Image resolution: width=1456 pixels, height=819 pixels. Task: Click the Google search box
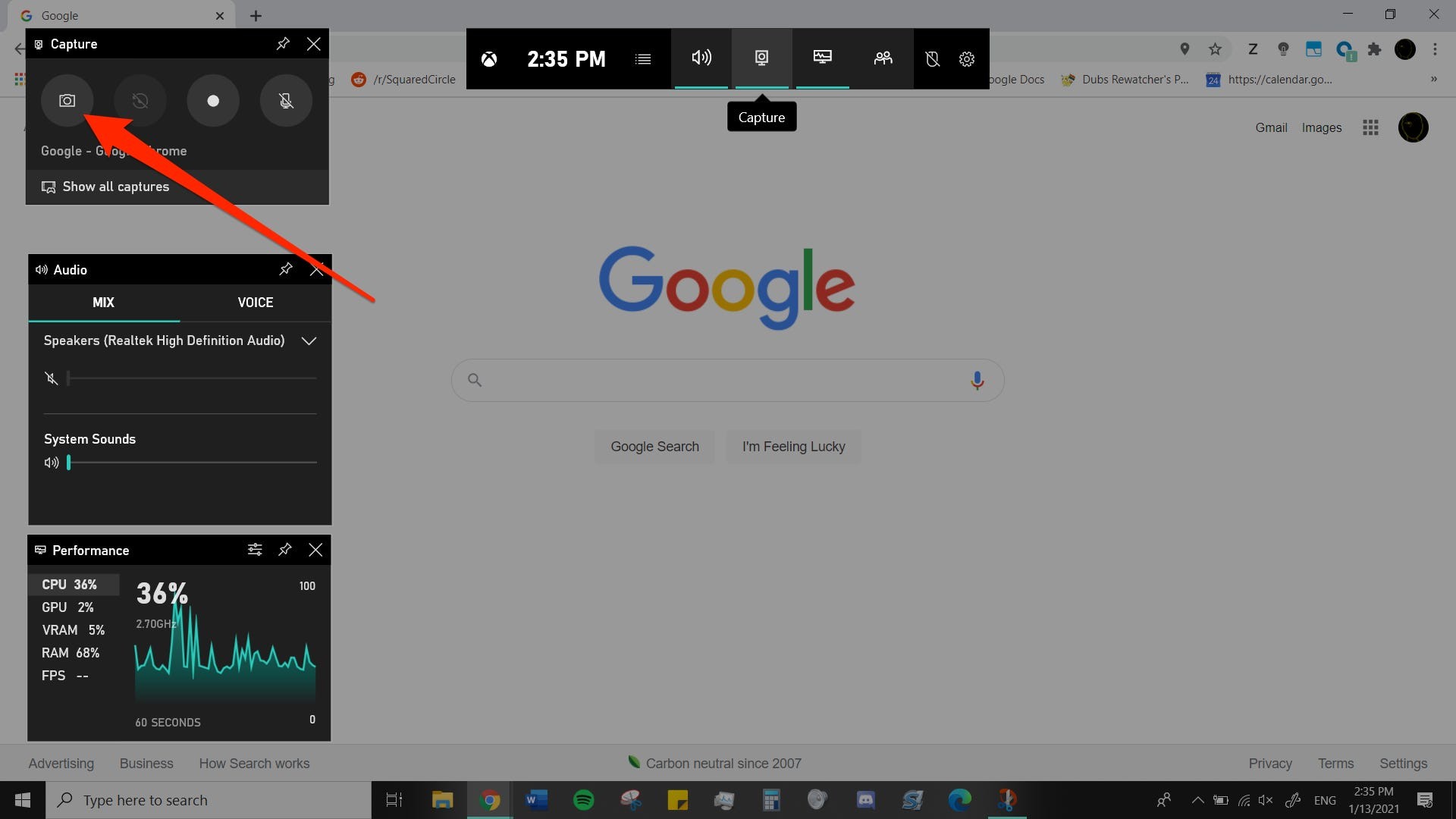[727, 380]
